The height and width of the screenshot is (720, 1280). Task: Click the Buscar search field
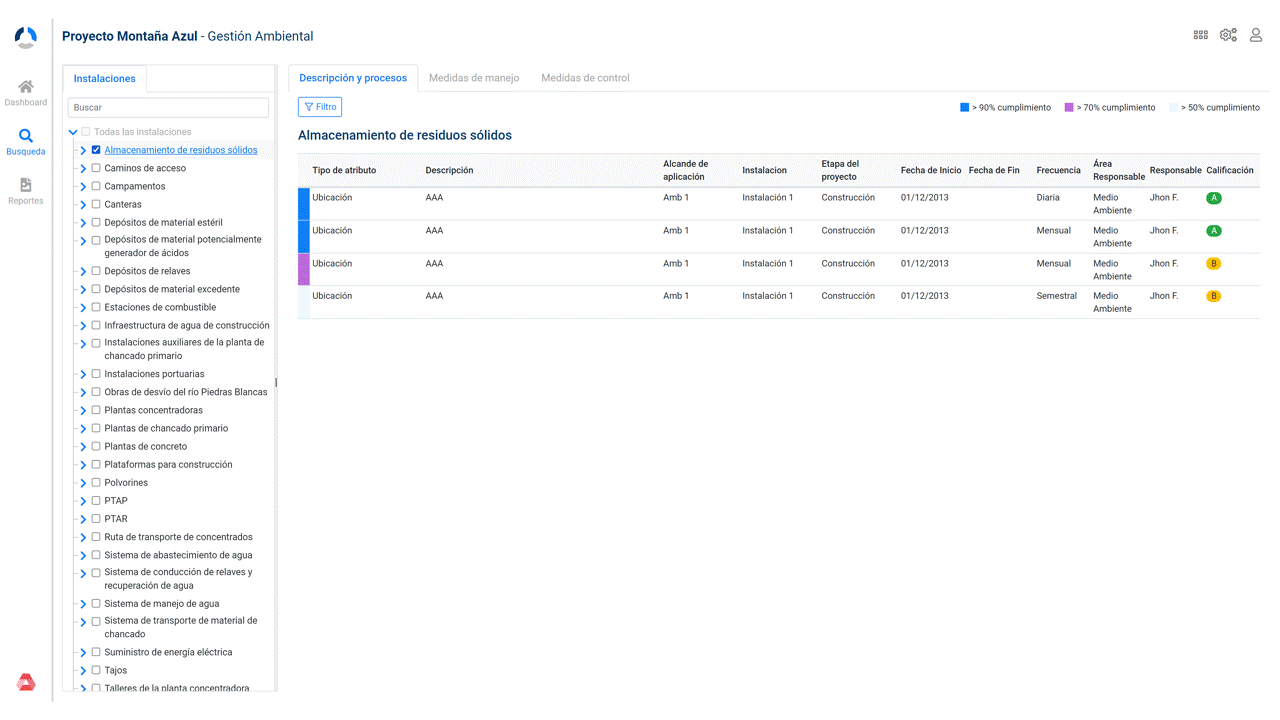point(168,107)
